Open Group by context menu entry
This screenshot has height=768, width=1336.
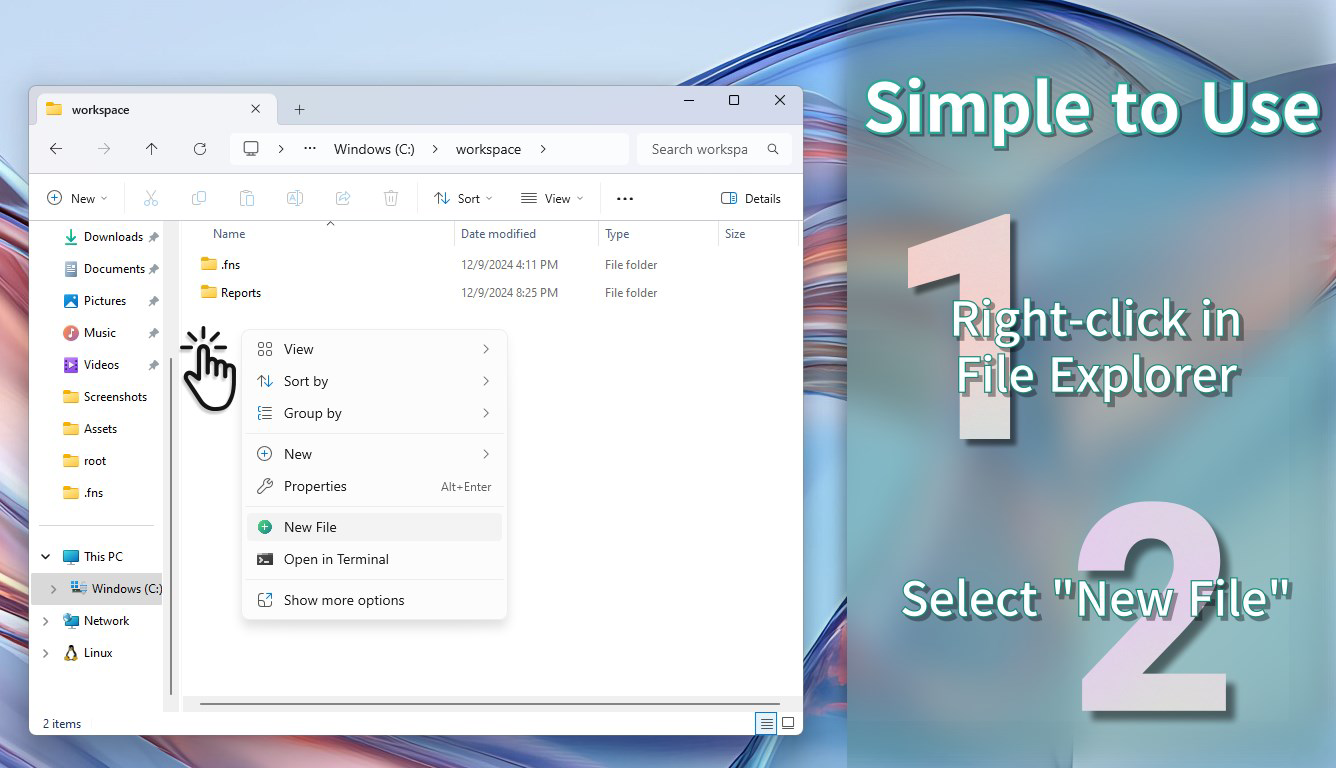(x=374, y=413)
